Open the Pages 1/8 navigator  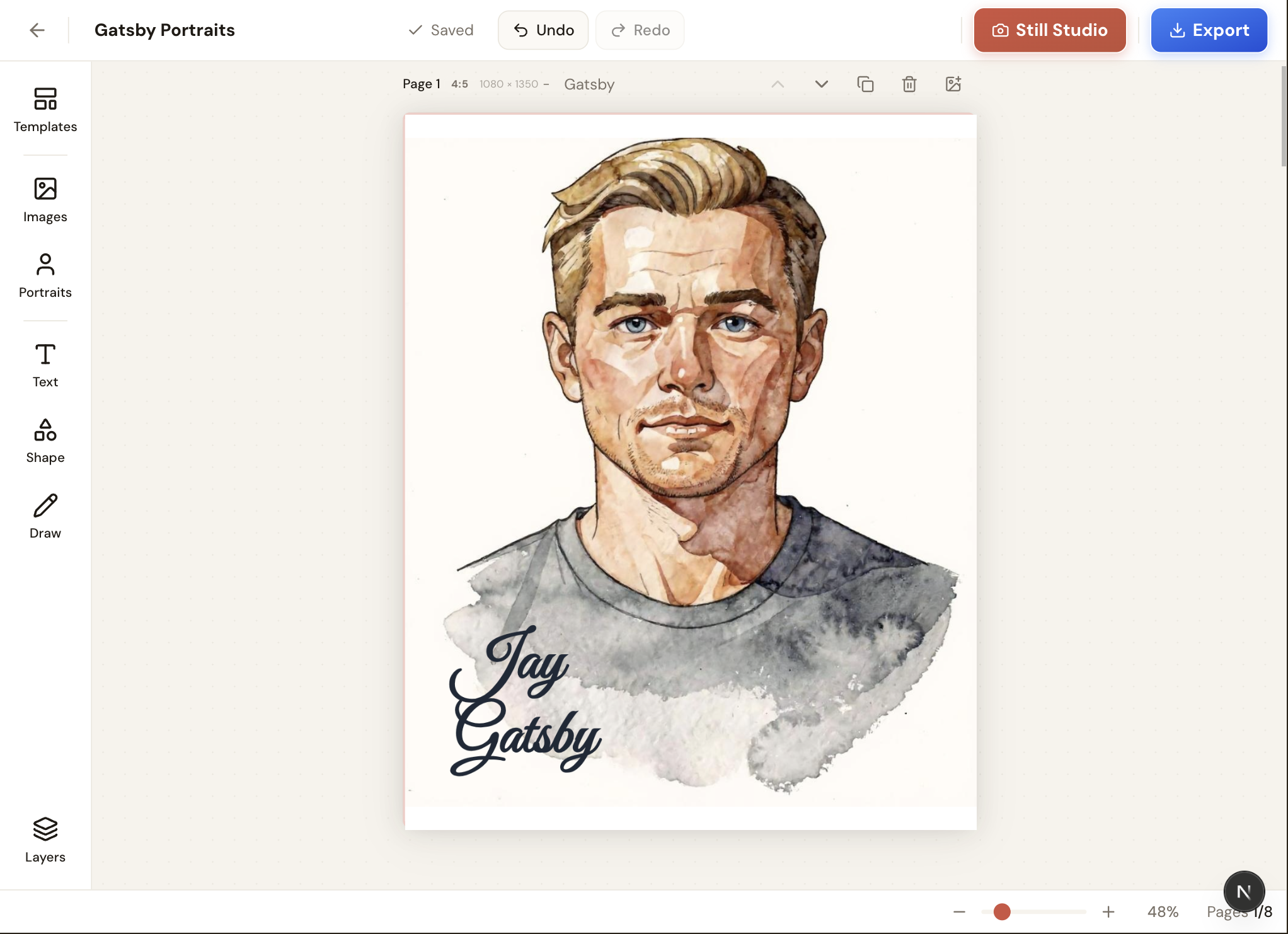tap(1239, 912)
